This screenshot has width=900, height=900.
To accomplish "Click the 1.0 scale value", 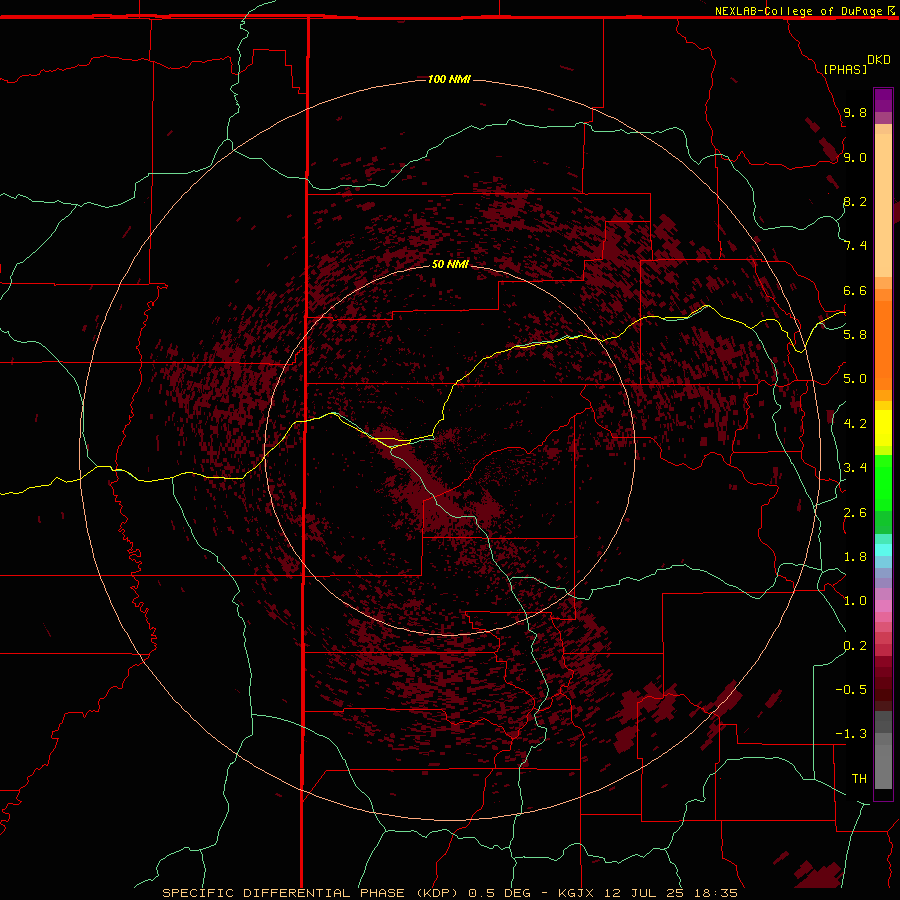I will (855, 601).
